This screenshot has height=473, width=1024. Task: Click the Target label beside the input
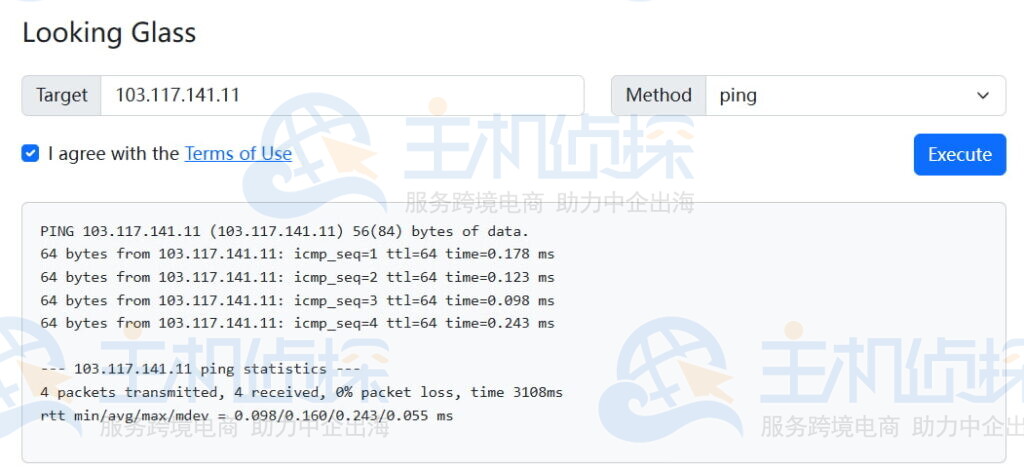click(62, 95)
